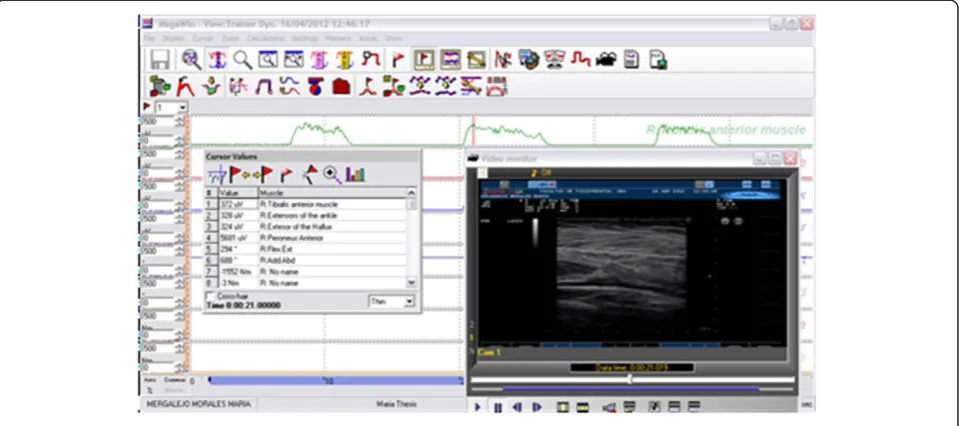Click the tilted flag with arrow in Cursor Values

point(310,175)
